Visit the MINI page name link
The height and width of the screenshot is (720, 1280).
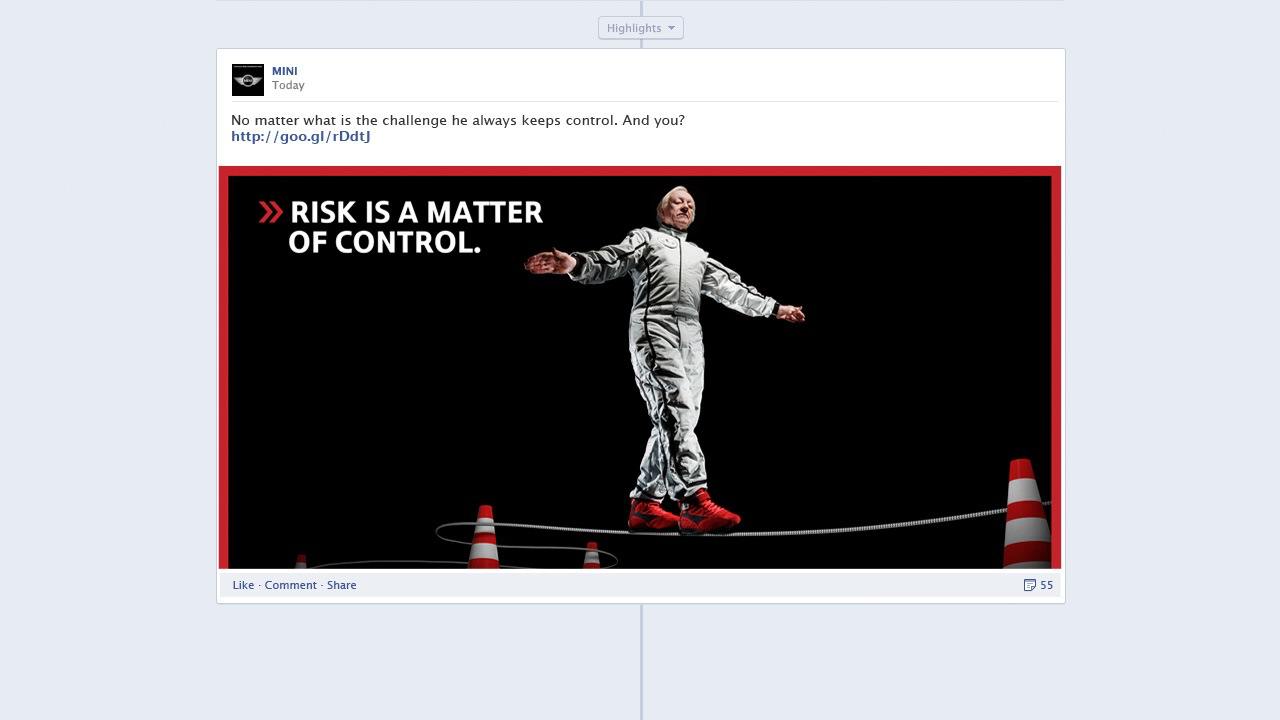click(284, 71)
